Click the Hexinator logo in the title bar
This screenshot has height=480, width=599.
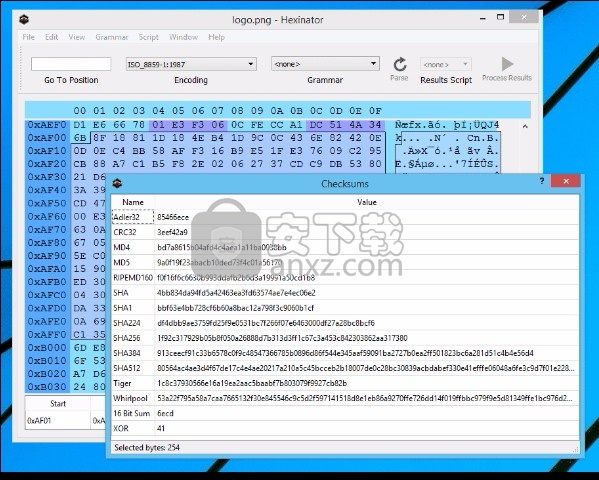click(24, 19)
